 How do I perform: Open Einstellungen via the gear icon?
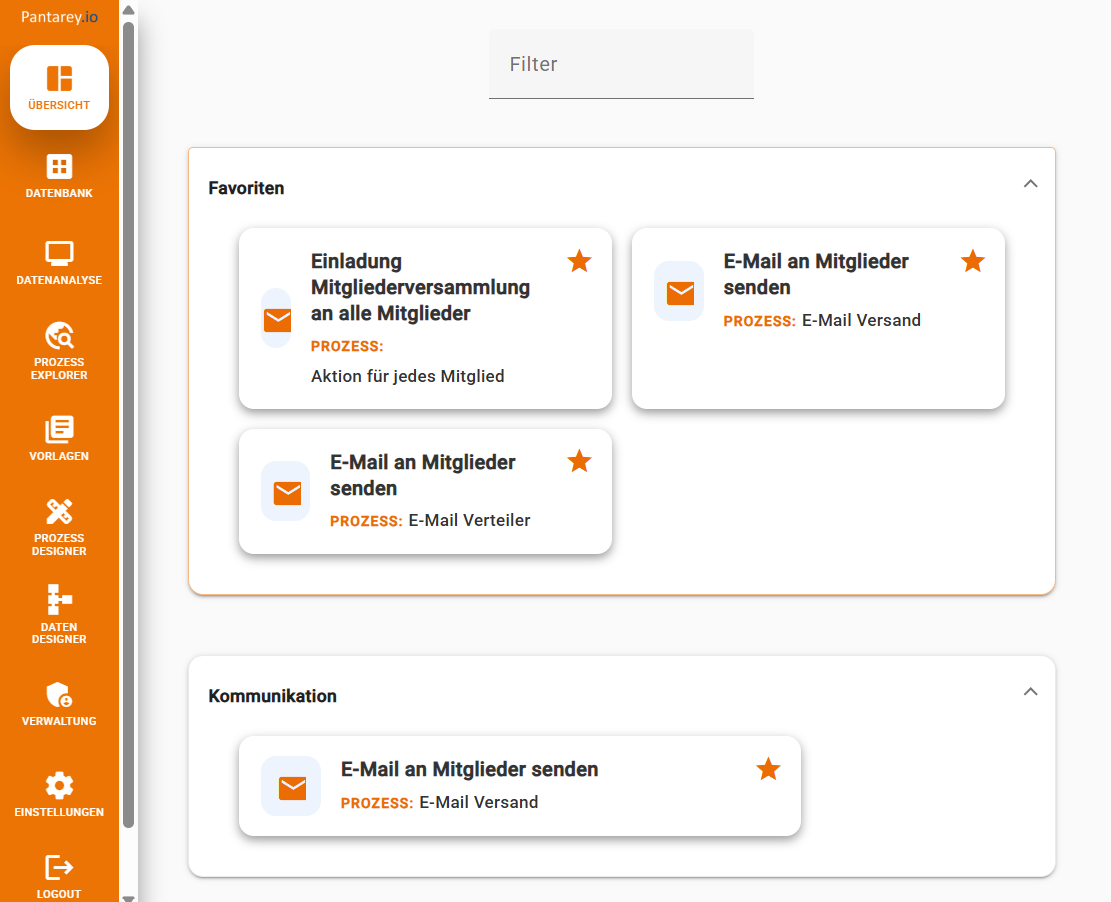click(x=58, y=793)
